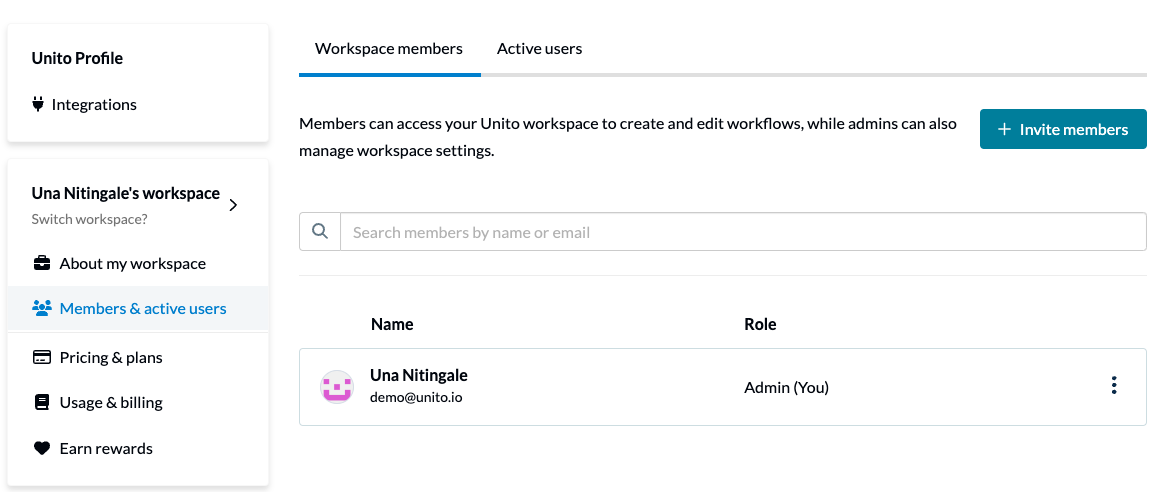Click the Una Nitingale member name
Screen dimensions: 1160x492
coord(419,375)
